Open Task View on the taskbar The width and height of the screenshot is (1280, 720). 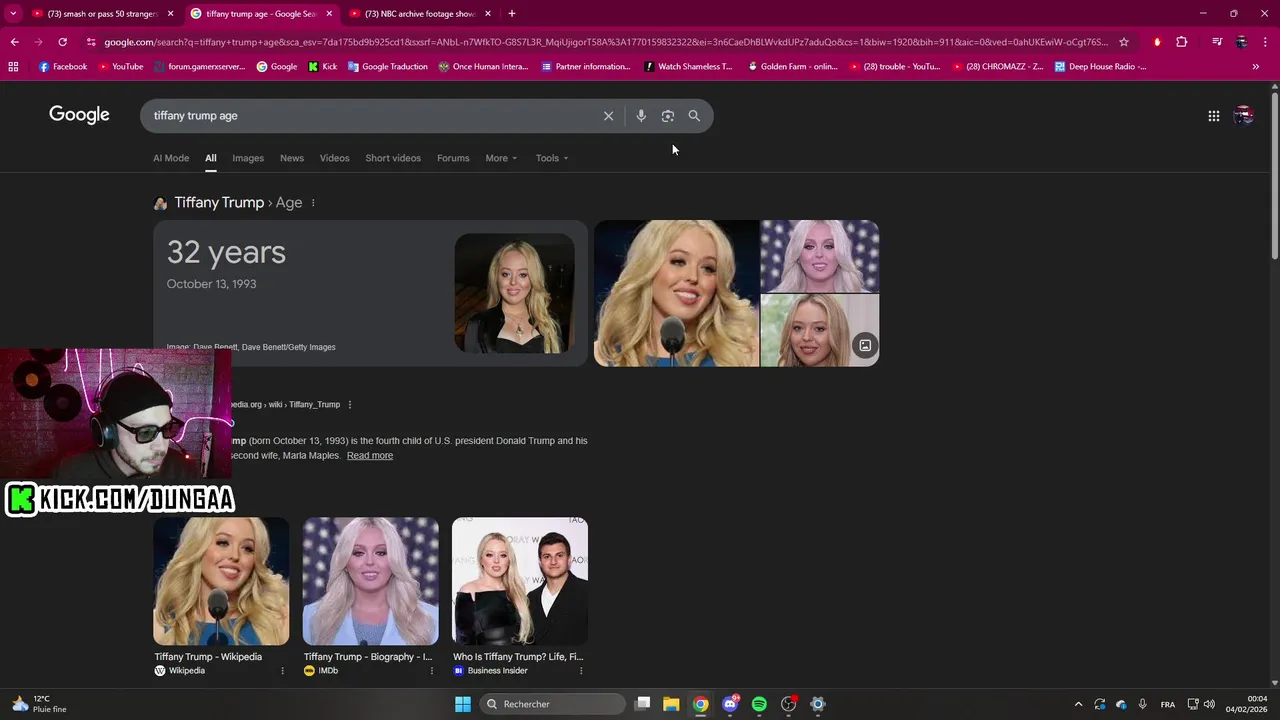coord(642,704)
